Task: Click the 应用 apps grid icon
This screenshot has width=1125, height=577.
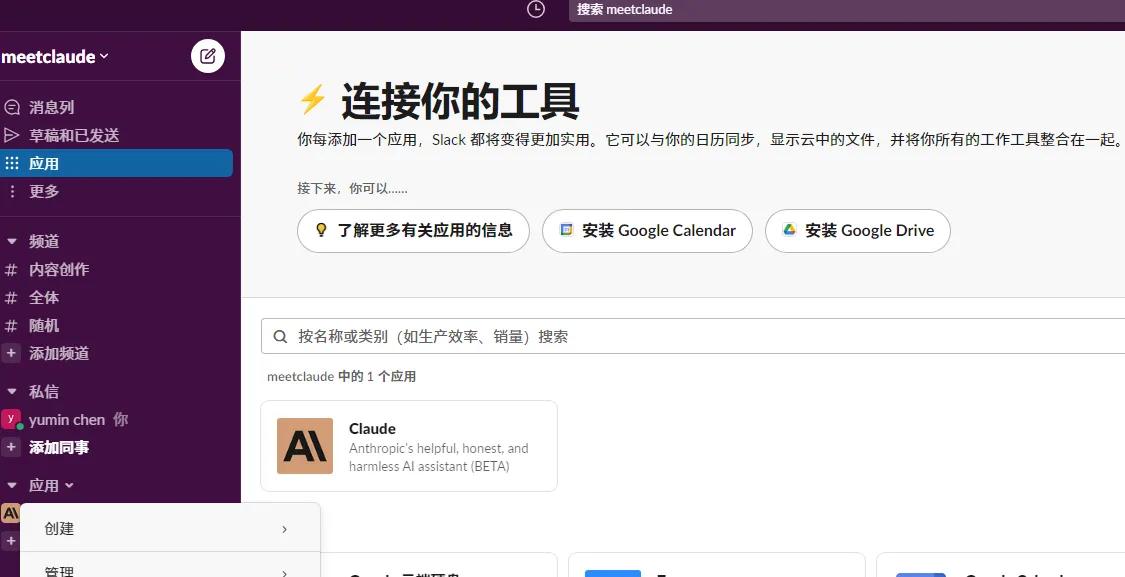Action: [11, 163]
